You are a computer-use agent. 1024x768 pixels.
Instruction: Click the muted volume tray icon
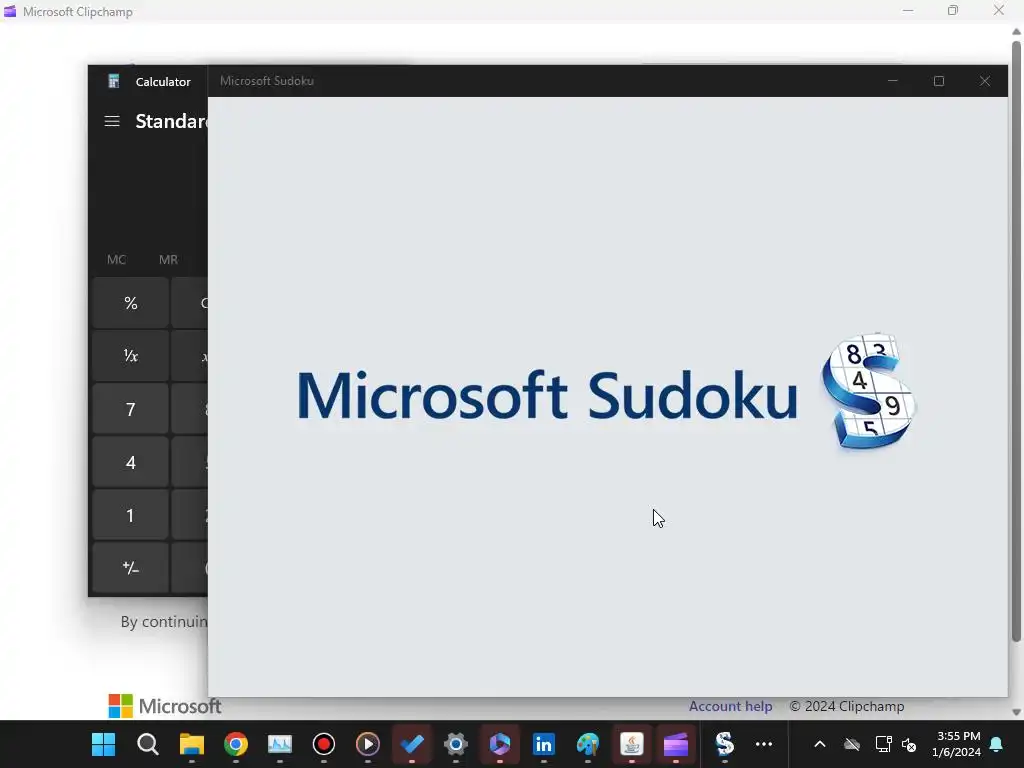908,744
